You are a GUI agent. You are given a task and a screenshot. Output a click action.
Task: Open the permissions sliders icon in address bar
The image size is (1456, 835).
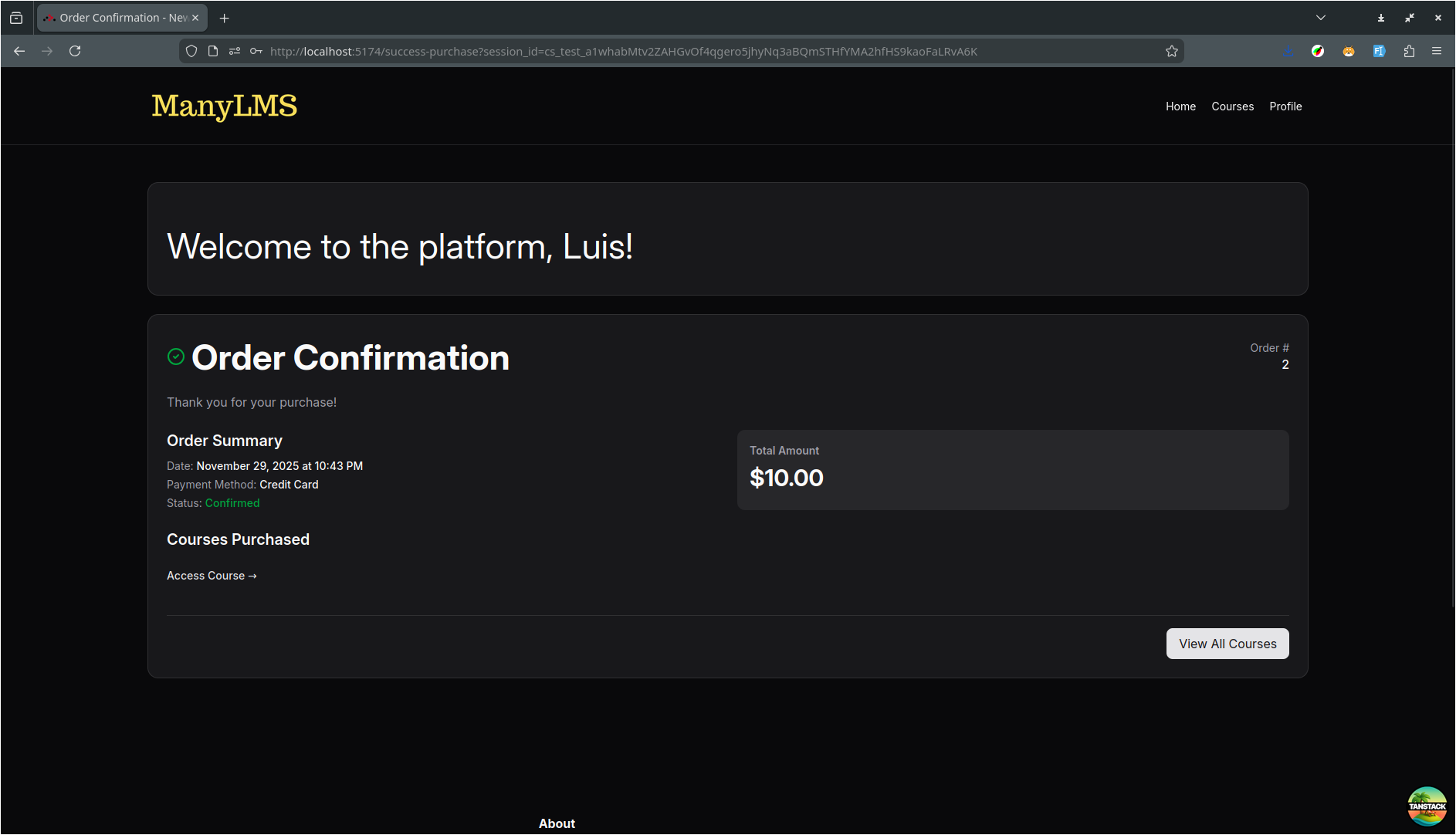pyautogui.click(x=234, y=51)
